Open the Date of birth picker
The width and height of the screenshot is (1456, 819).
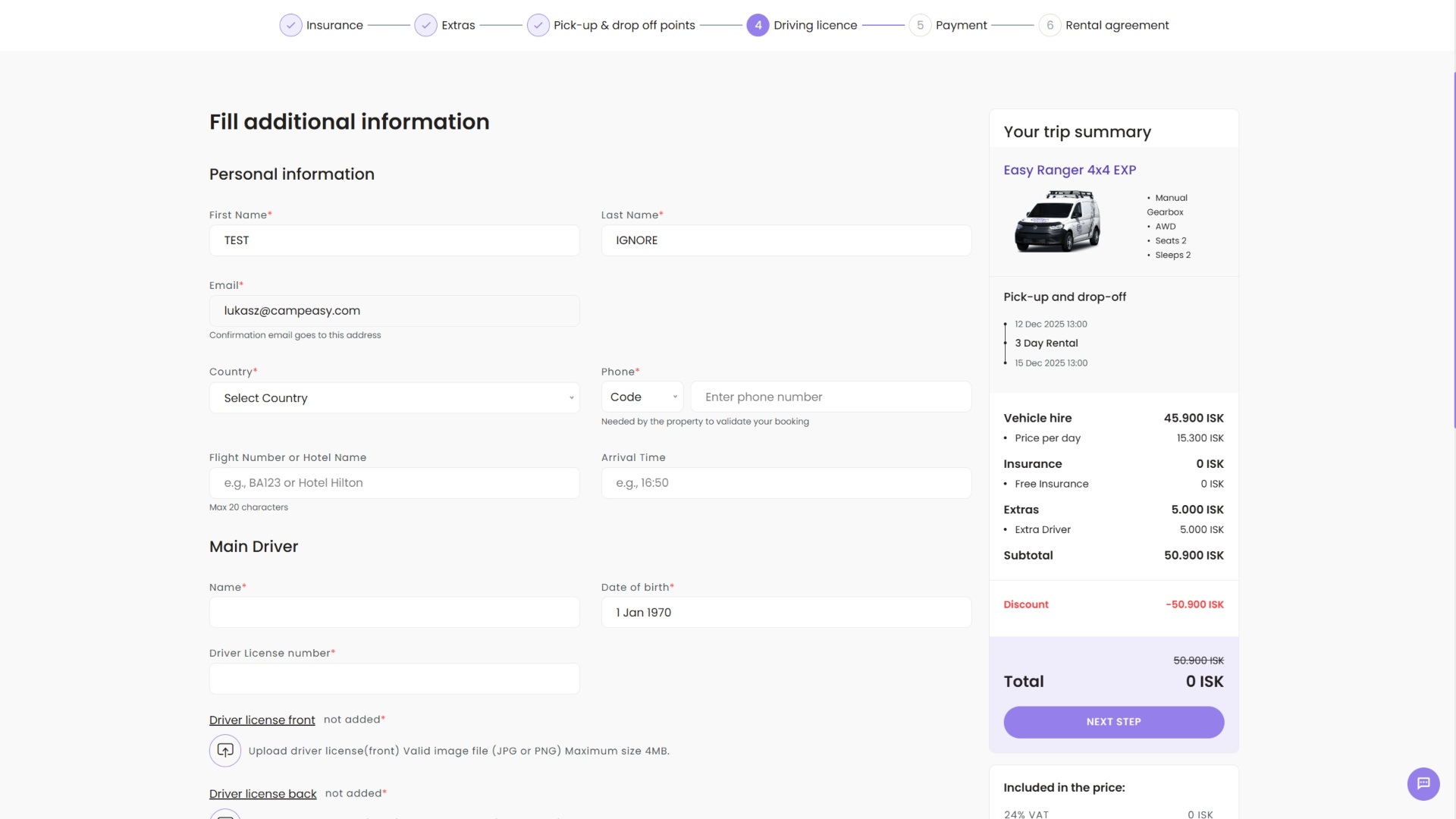786,612
